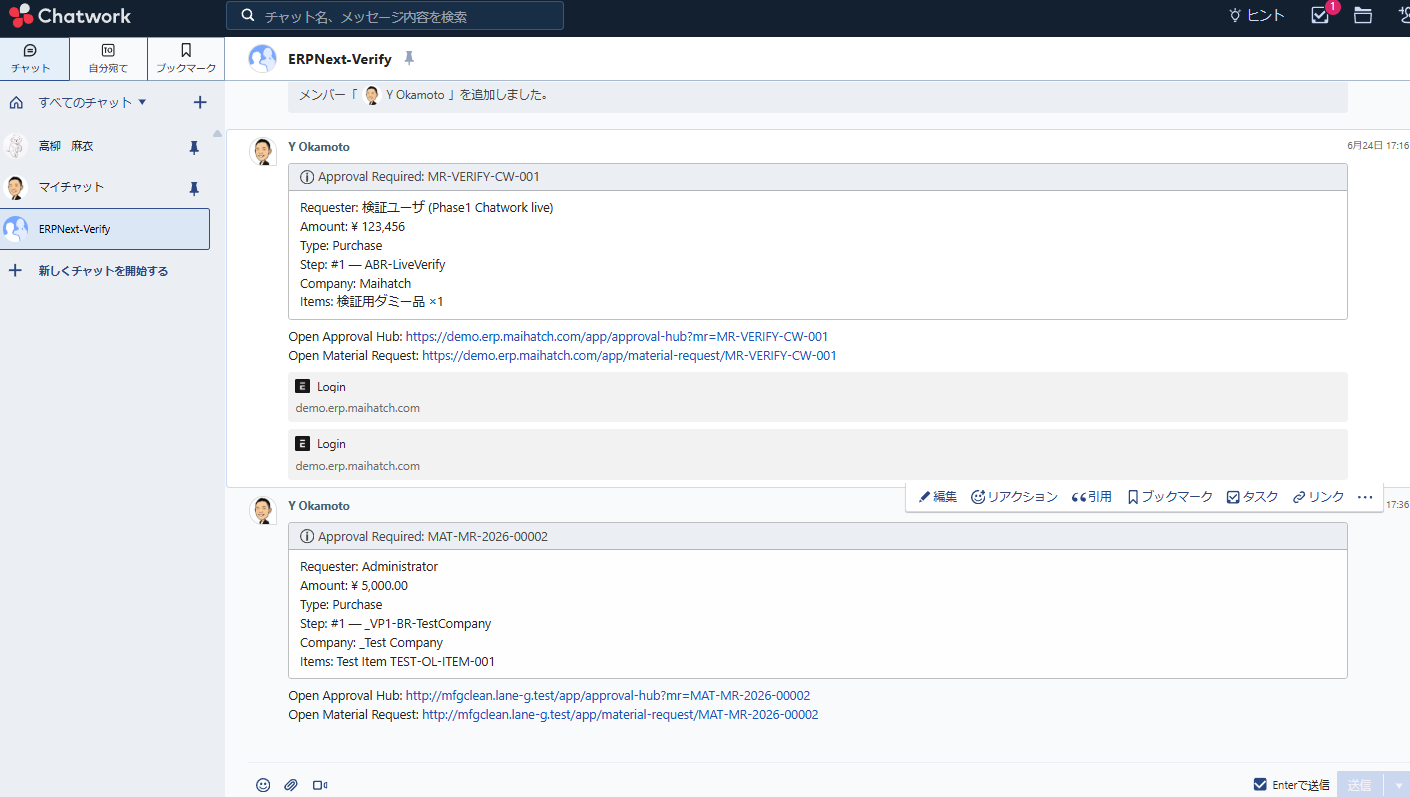Open the file management folder icon

pos(1362,15)
